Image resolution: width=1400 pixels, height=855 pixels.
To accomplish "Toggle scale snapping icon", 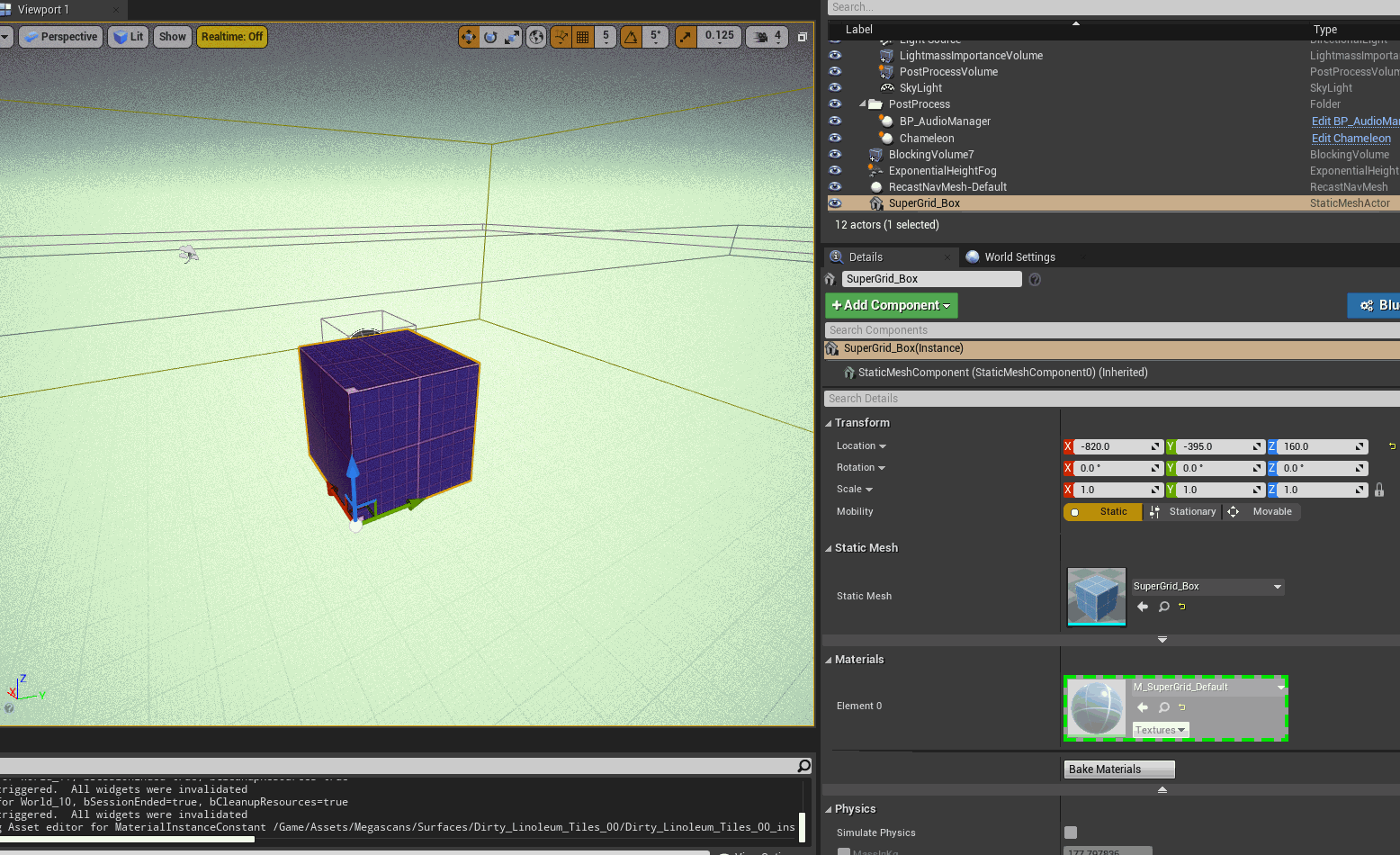I will tap(686, 37).
